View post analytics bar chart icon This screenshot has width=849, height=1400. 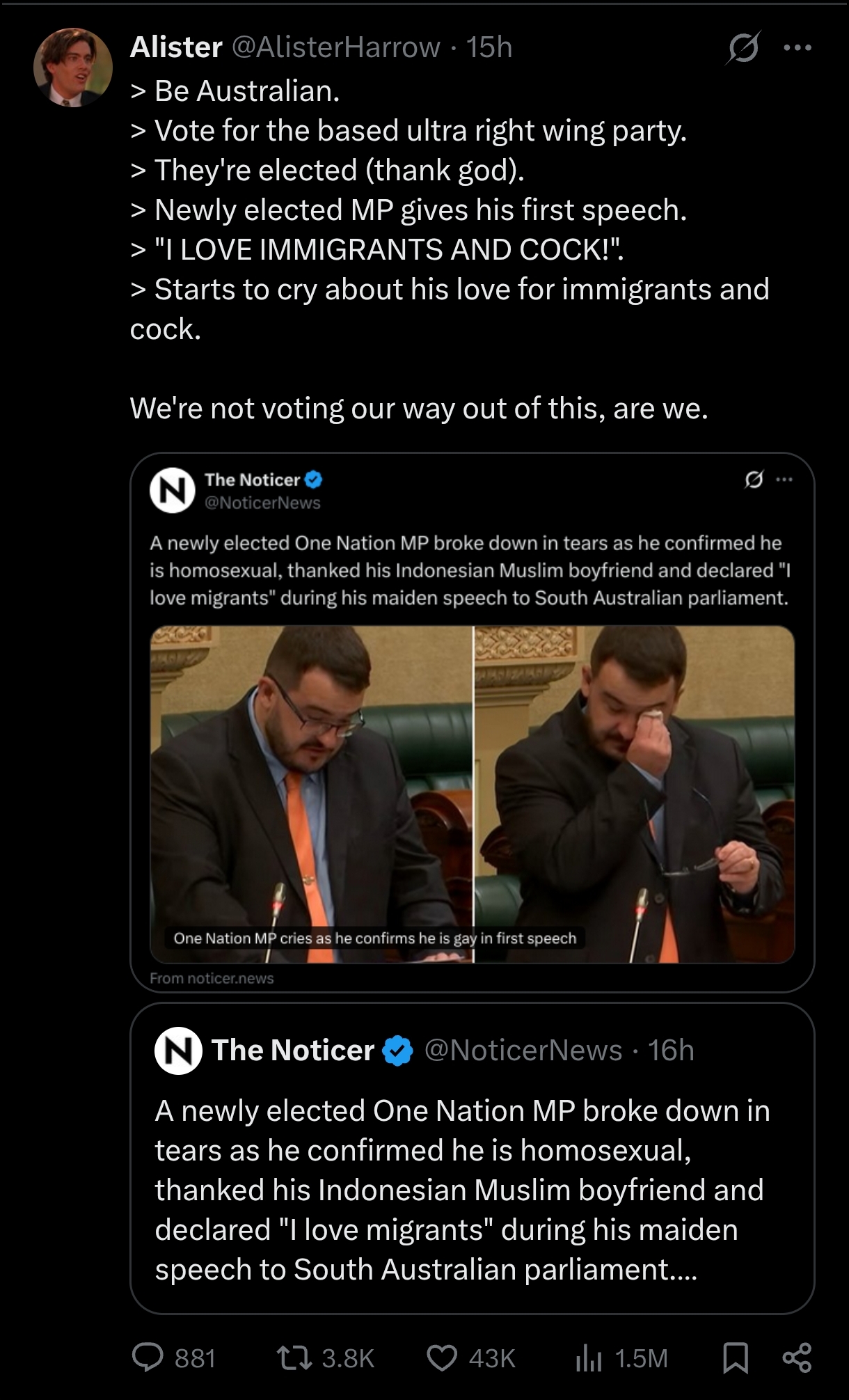[x=588, y=1358]
